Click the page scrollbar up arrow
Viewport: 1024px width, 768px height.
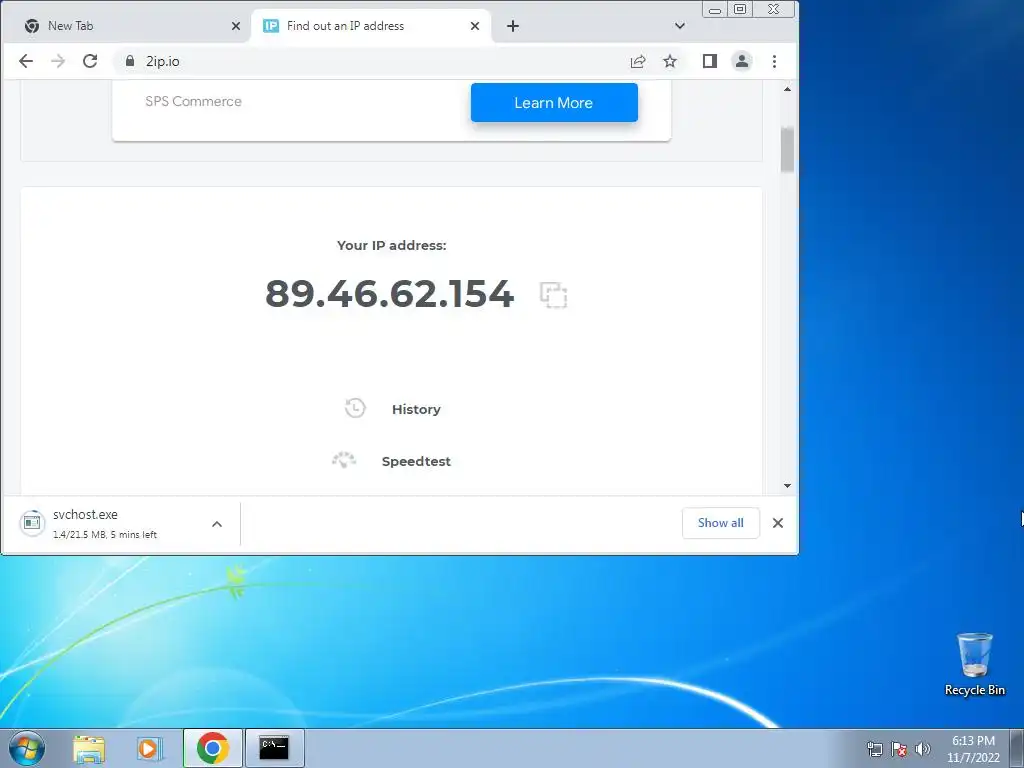click(x=787, y=89)
